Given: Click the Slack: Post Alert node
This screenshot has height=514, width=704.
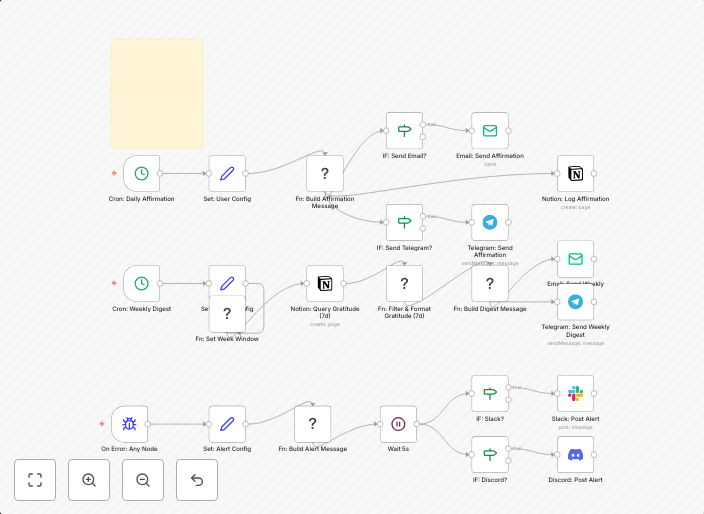Looking at the screenshot, I should [x=575, y=394].
